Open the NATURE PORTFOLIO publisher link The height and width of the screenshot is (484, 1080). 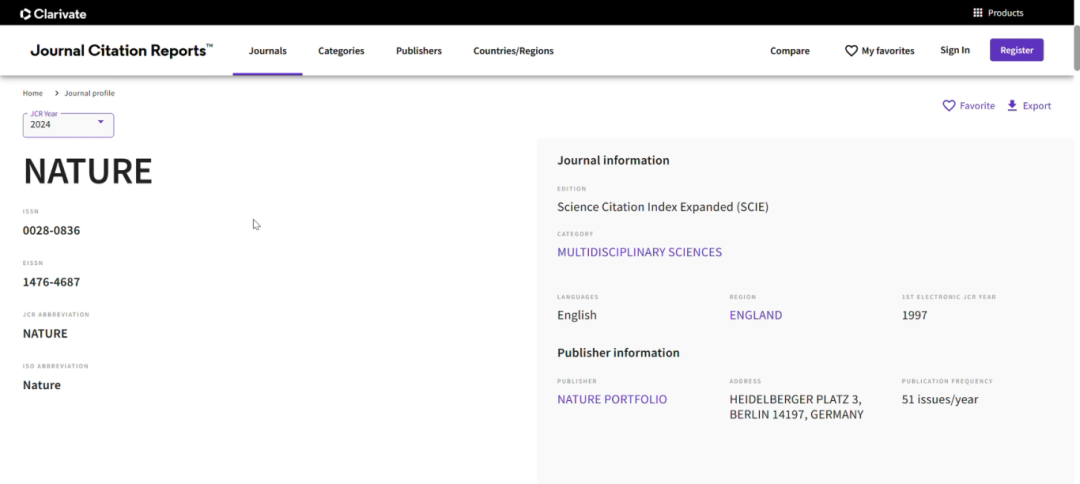pyautogui.click(x=612, y=399)
